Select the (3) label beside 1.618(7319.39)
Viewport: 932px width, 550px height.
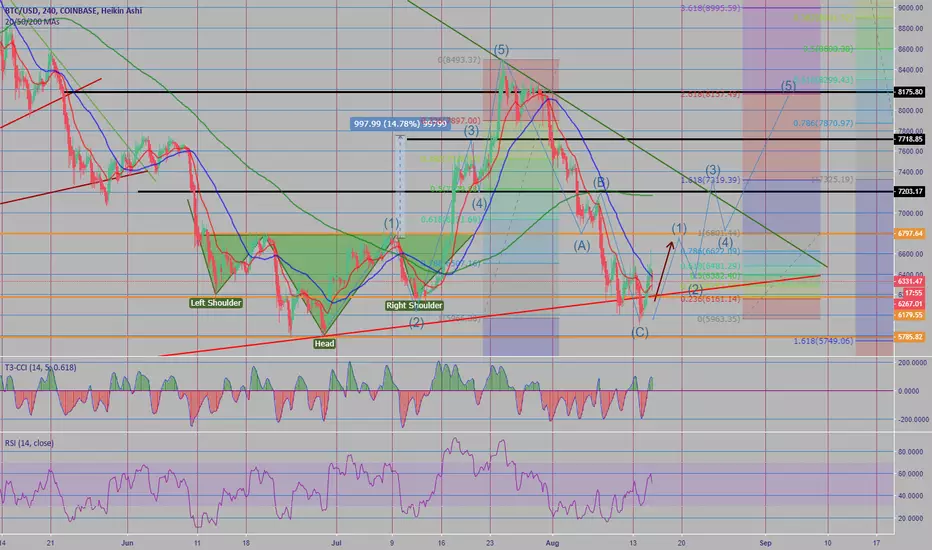(713, 170)
